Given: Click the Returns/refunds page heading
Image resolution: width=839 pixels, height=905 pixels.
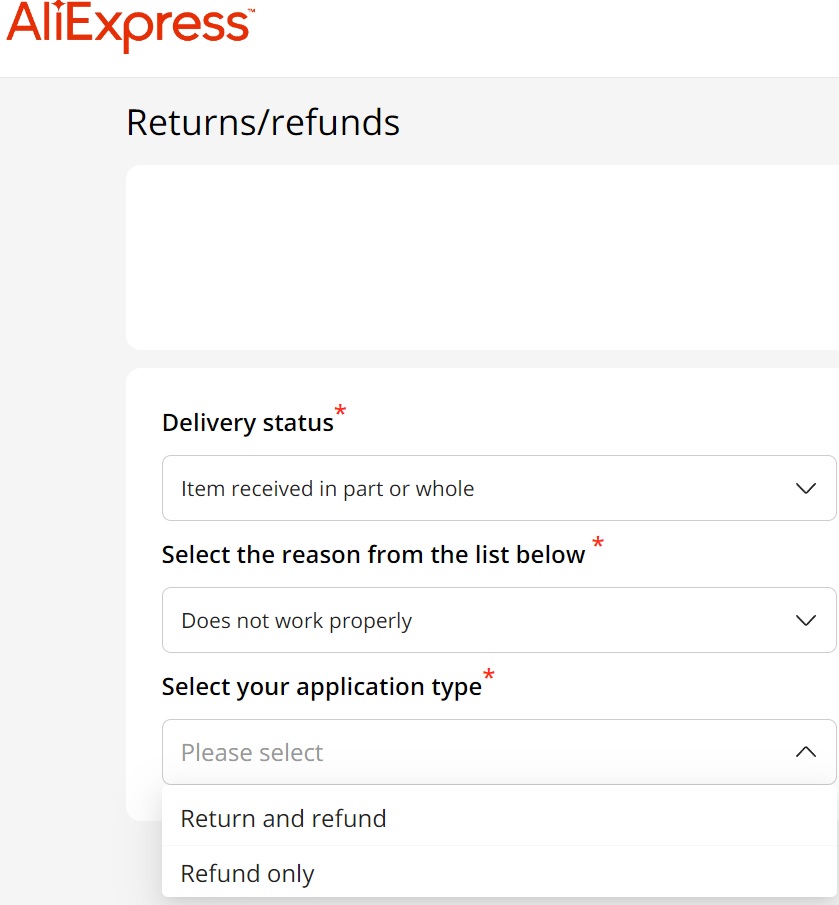Looking at the screenshot, I should [263, 123].
